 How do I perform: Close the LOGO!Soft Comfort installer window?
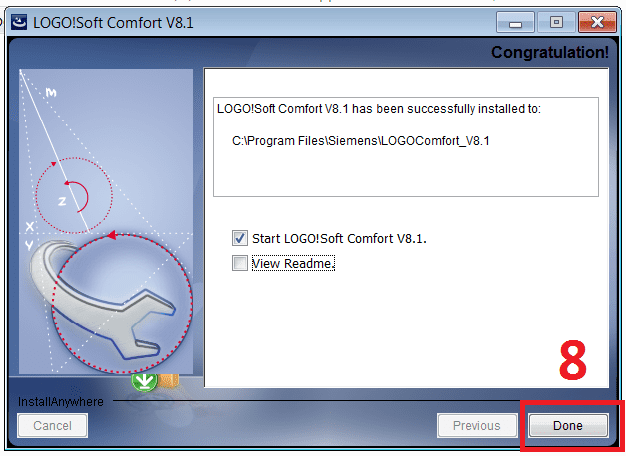coord(597,22)
